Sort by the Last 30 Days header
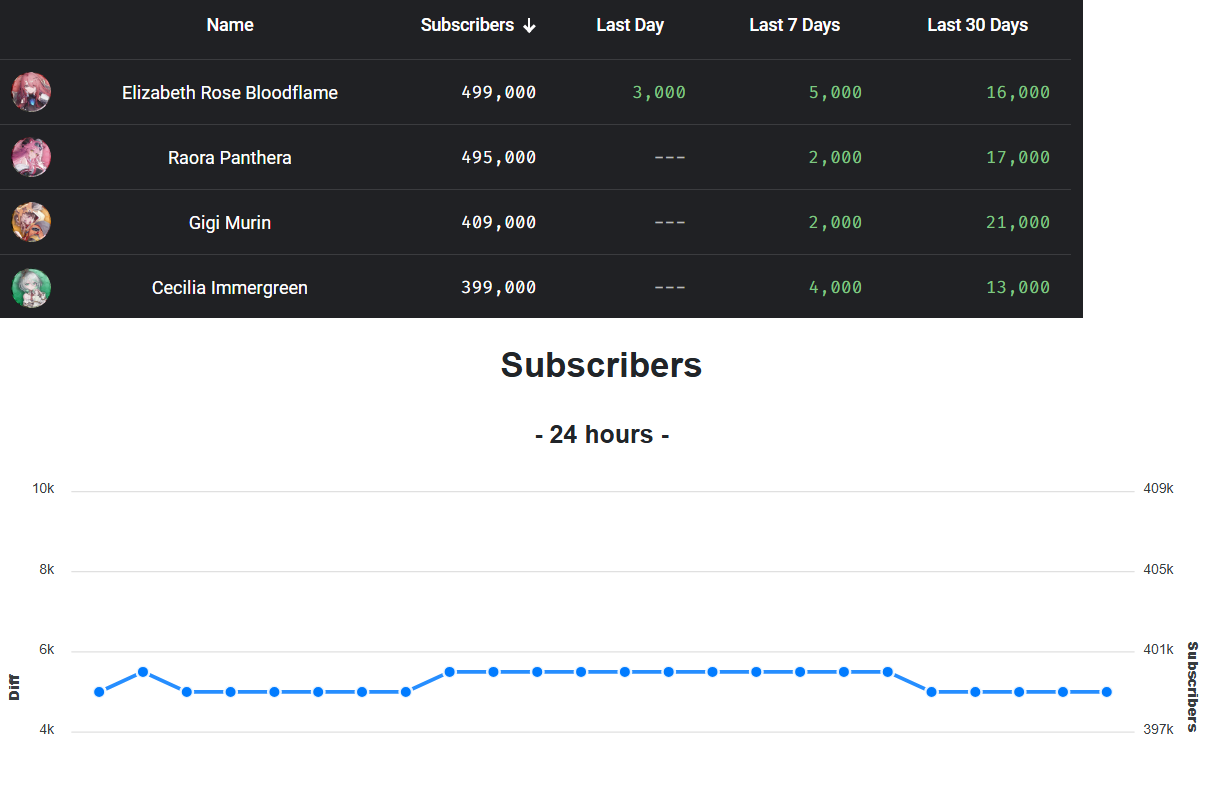This screenshot has height=799, width=1229. 977,25
